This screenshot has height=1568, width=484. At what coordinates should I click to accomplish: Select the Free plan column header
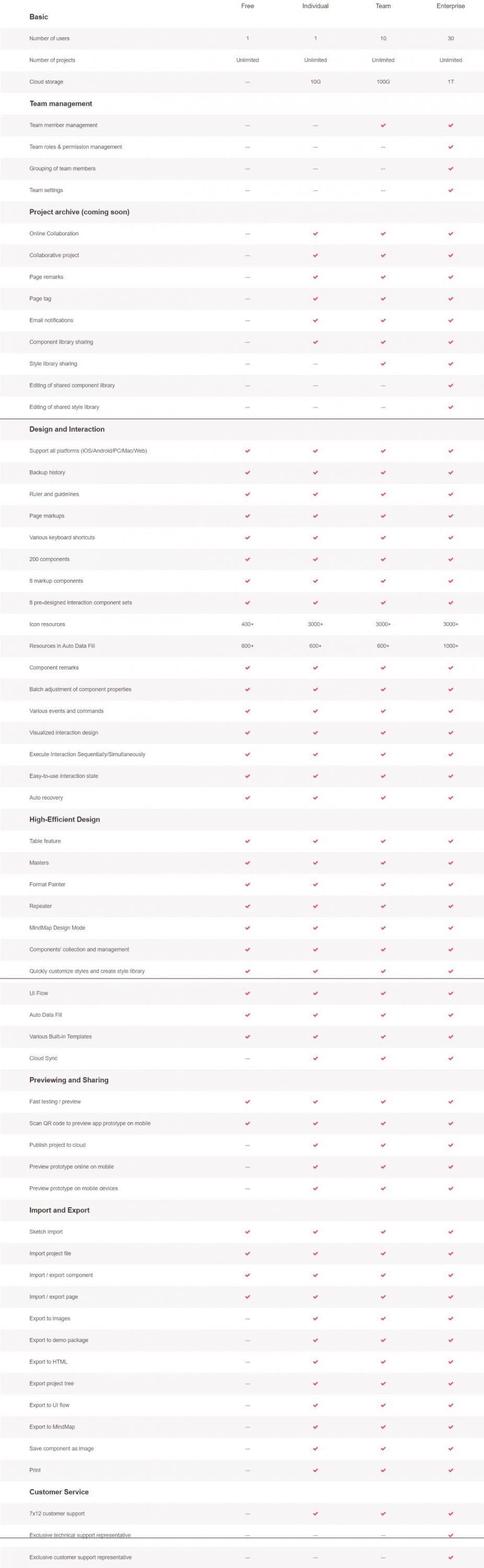click(247, 6)
